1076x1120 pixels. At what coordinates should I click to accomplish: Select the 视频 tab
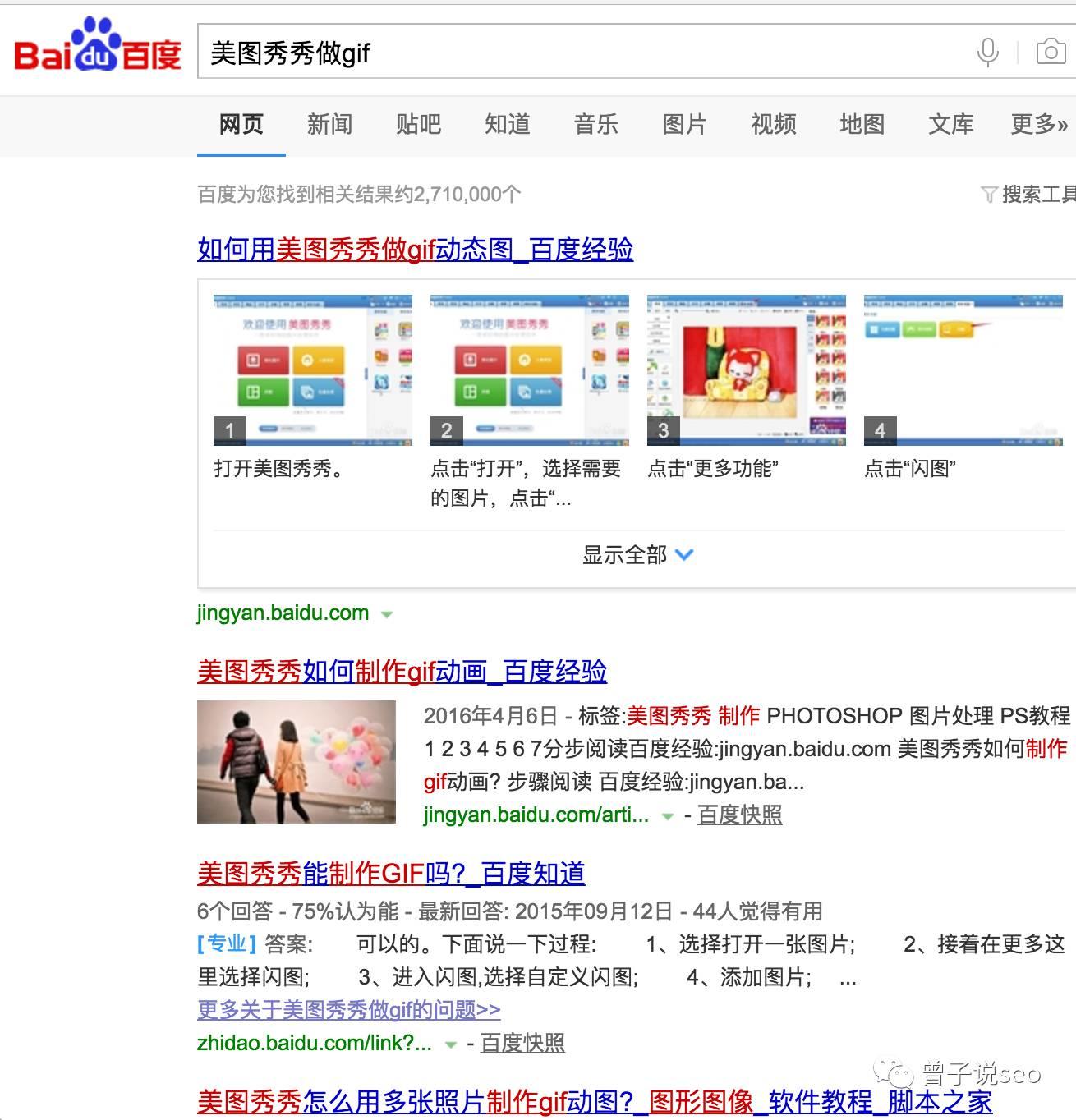pos(773,125)
